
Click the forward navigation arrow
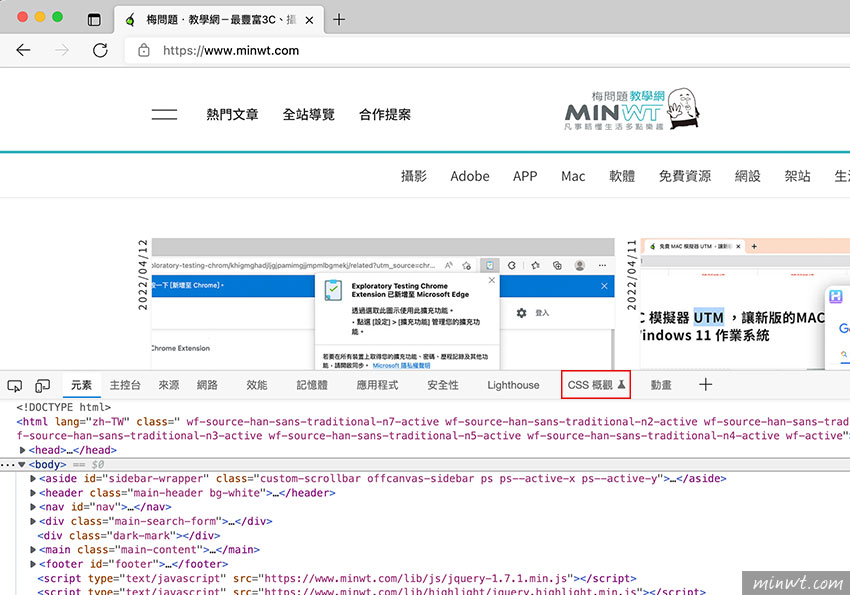tap(62, 50)
